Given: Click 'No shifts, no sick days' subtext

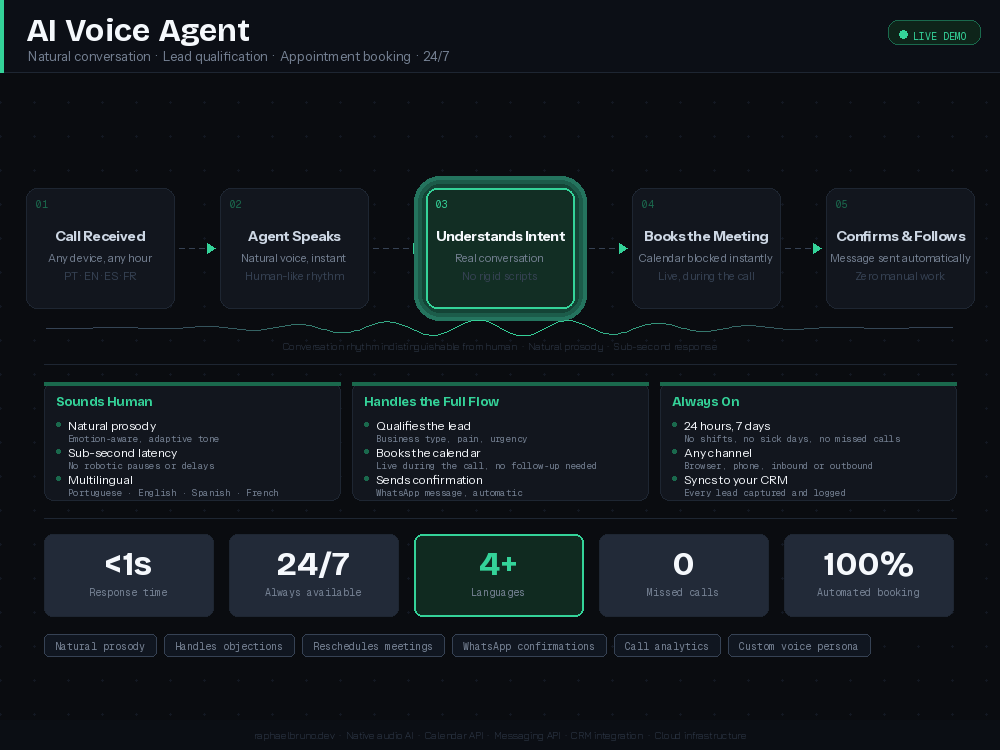Looking at the screenshot, I should pyautogui.click(x=792, y=439).
